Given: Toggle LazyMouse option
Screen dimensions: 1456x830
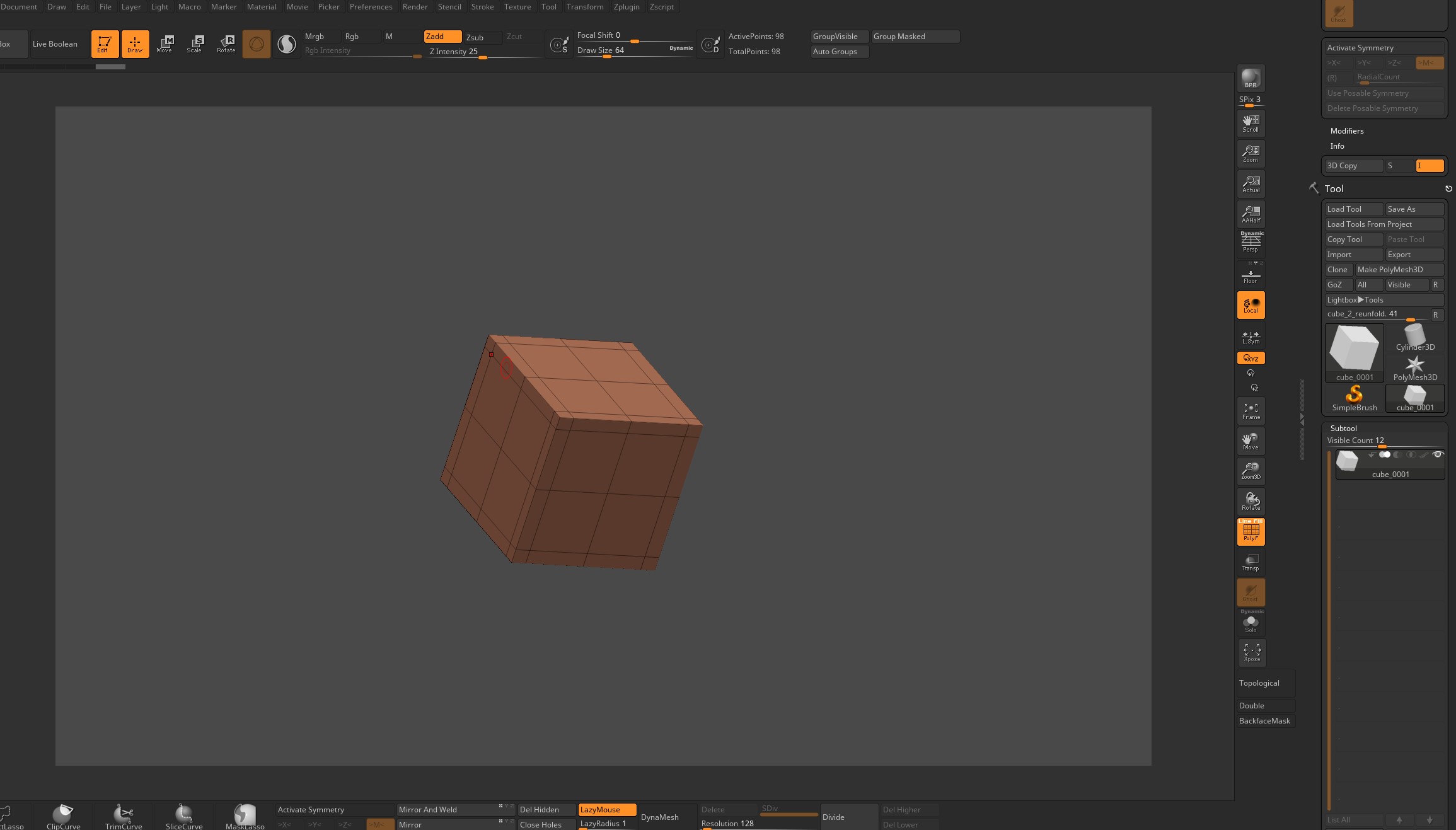Looking at the screenshot, I should click(606, 810).
